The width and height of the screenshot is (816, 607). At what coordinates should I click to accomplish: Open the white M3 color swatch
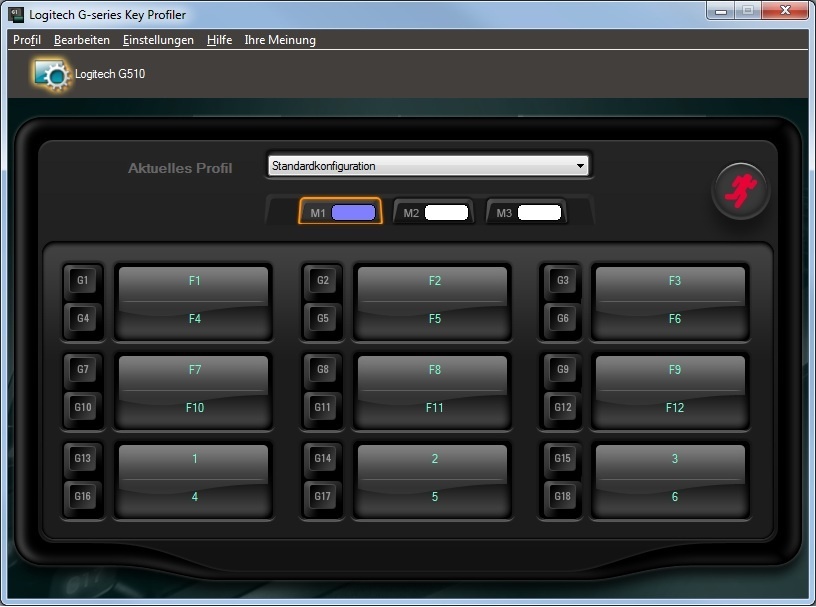(x=540, y=212)
